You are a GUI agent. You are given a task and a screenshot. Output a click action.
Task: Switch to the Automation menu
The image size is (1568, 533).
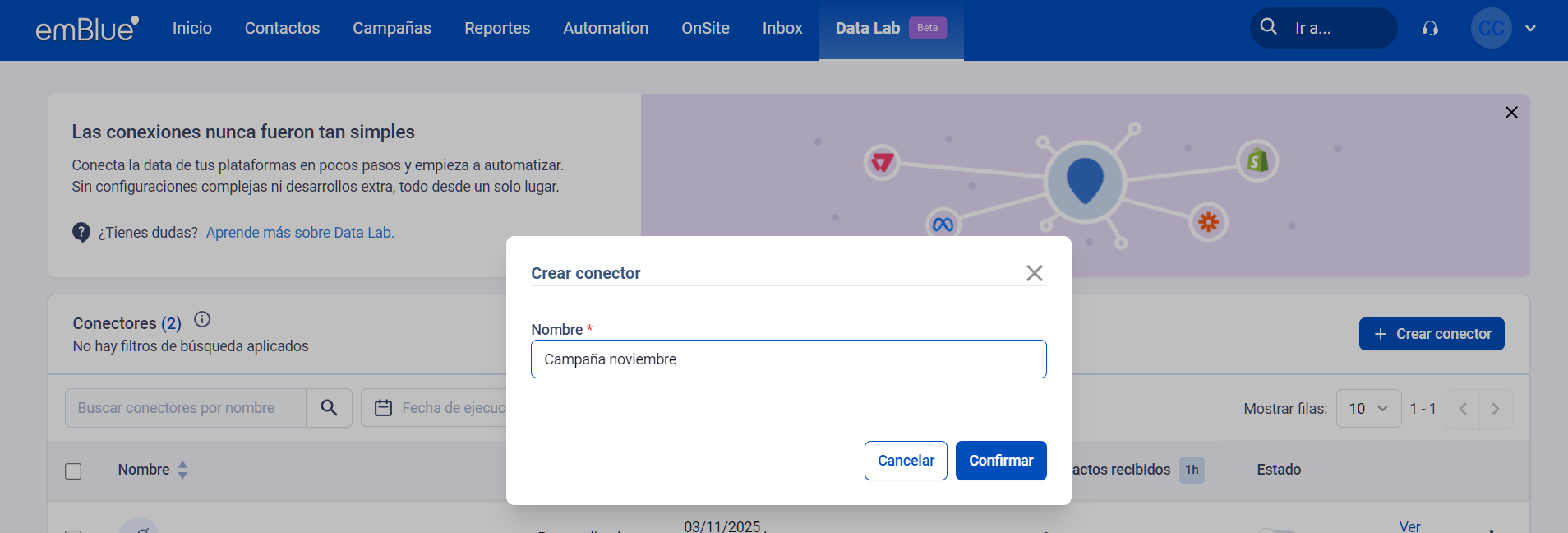pyautogui.click(x=605, y=29)
